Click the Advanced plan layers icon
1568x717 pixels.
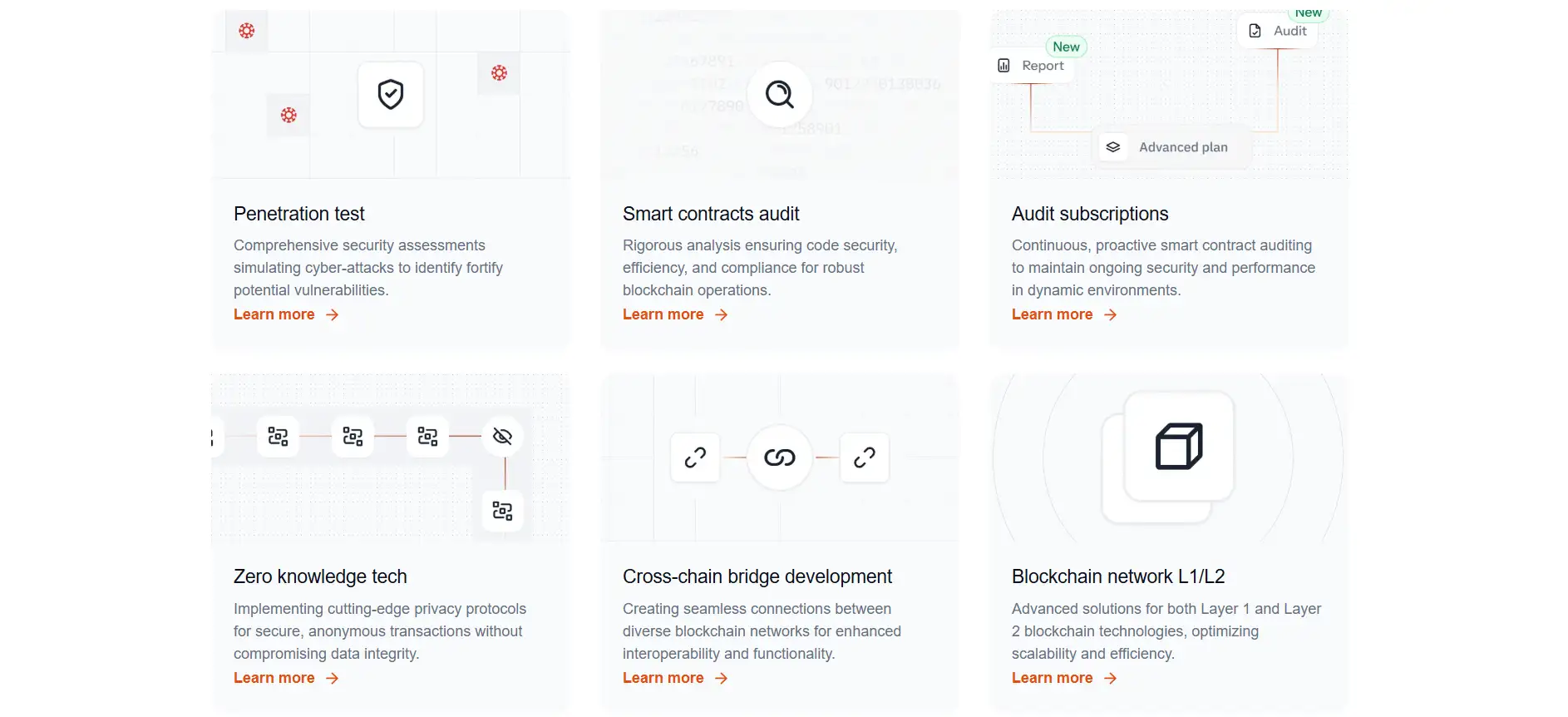(1113, 147)
